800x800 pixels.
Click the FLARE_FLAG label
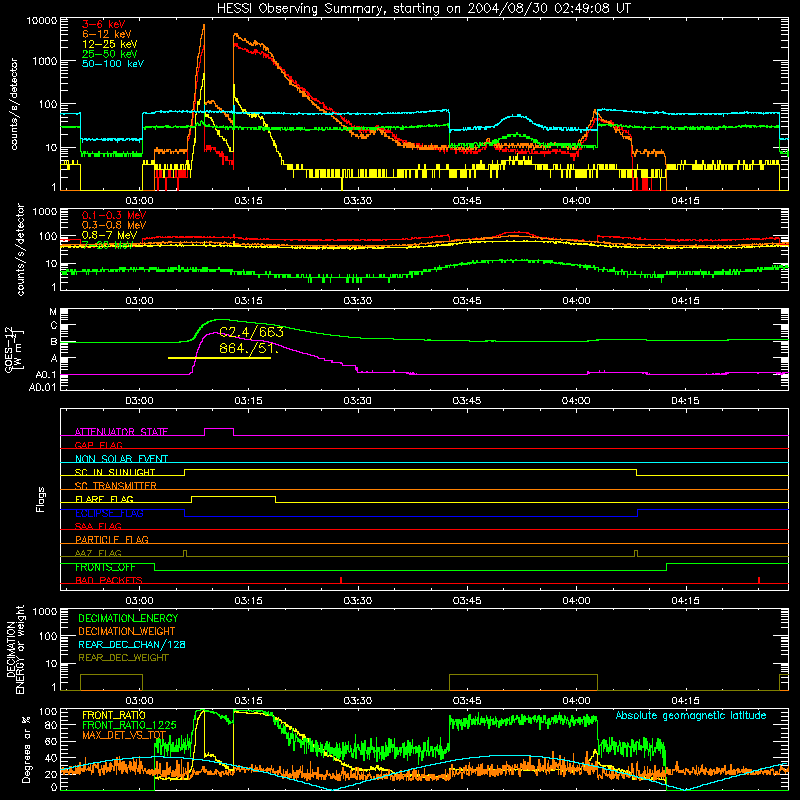pos(104,499)
